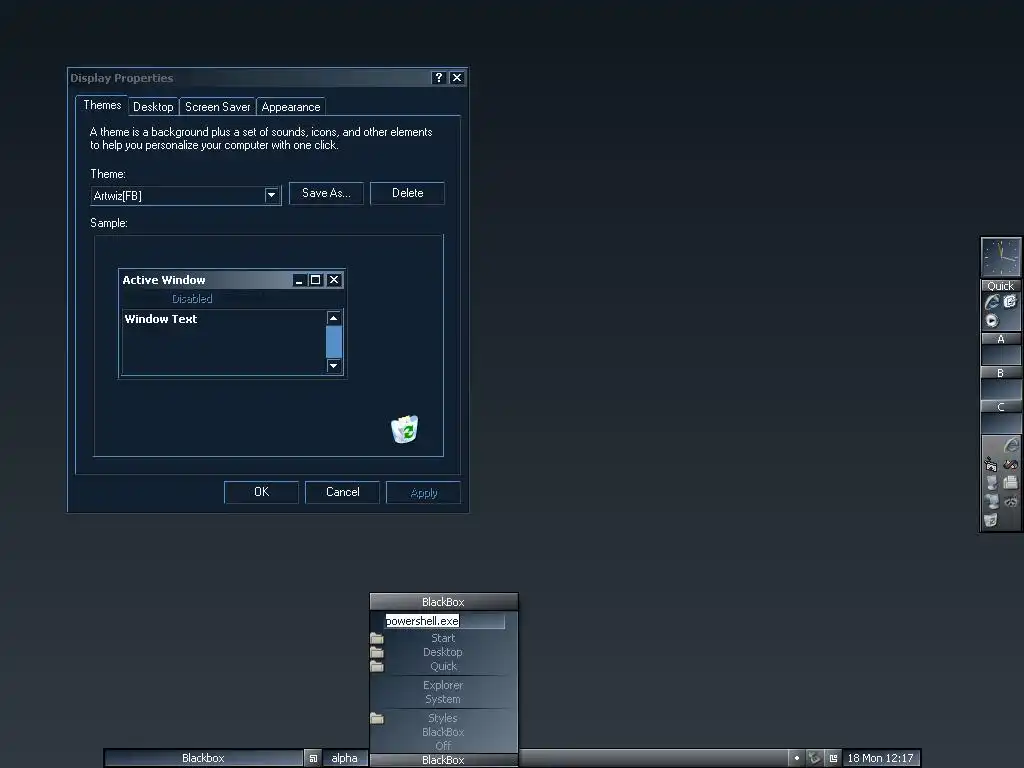Click the folder icon next to Quick
The image size is (1024, 768).
tap(377, 666)
